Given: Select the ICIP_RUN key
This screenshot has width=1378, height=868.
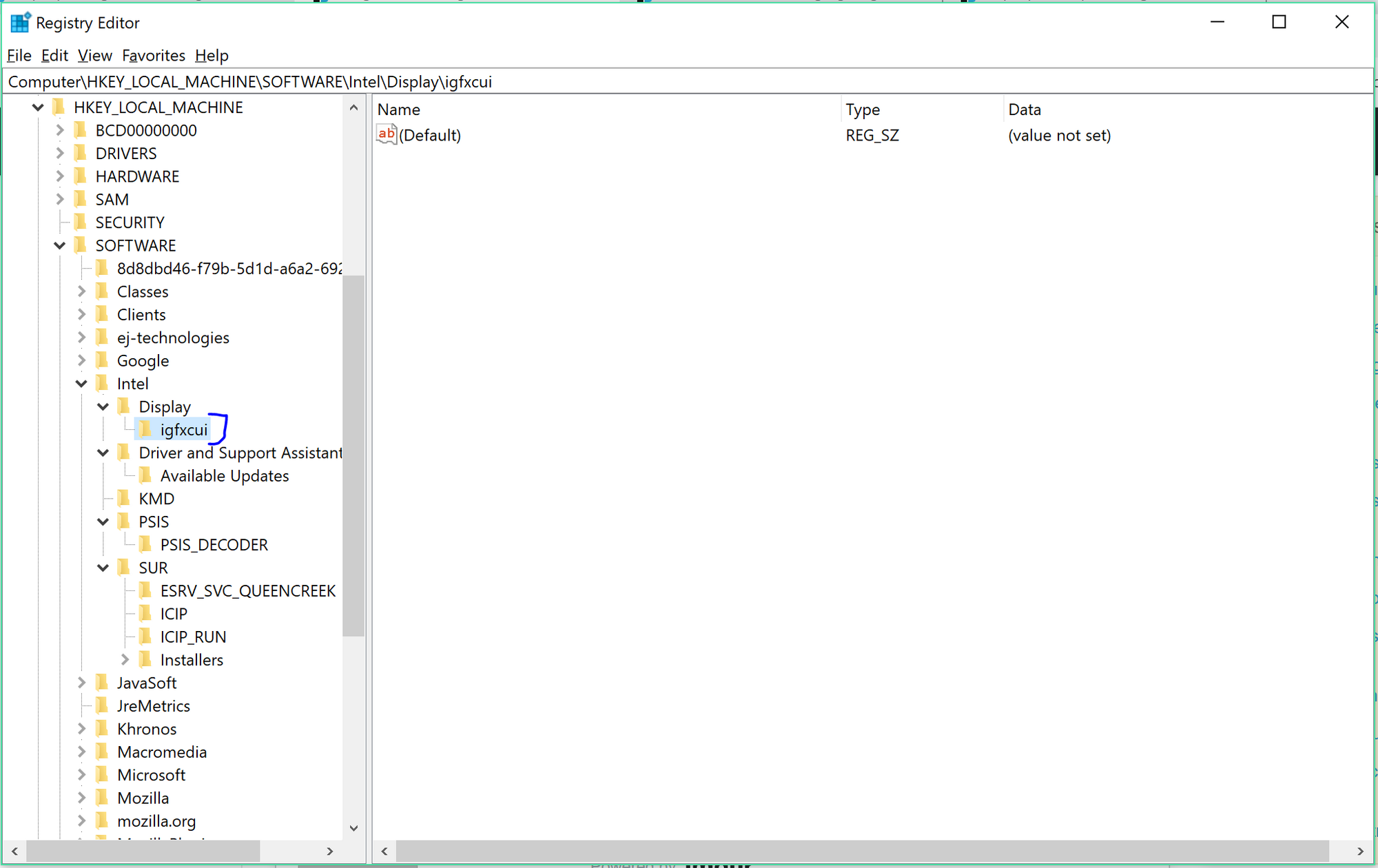Looking at the screenshot, I should pyautogui.click(x=193, y=637).
